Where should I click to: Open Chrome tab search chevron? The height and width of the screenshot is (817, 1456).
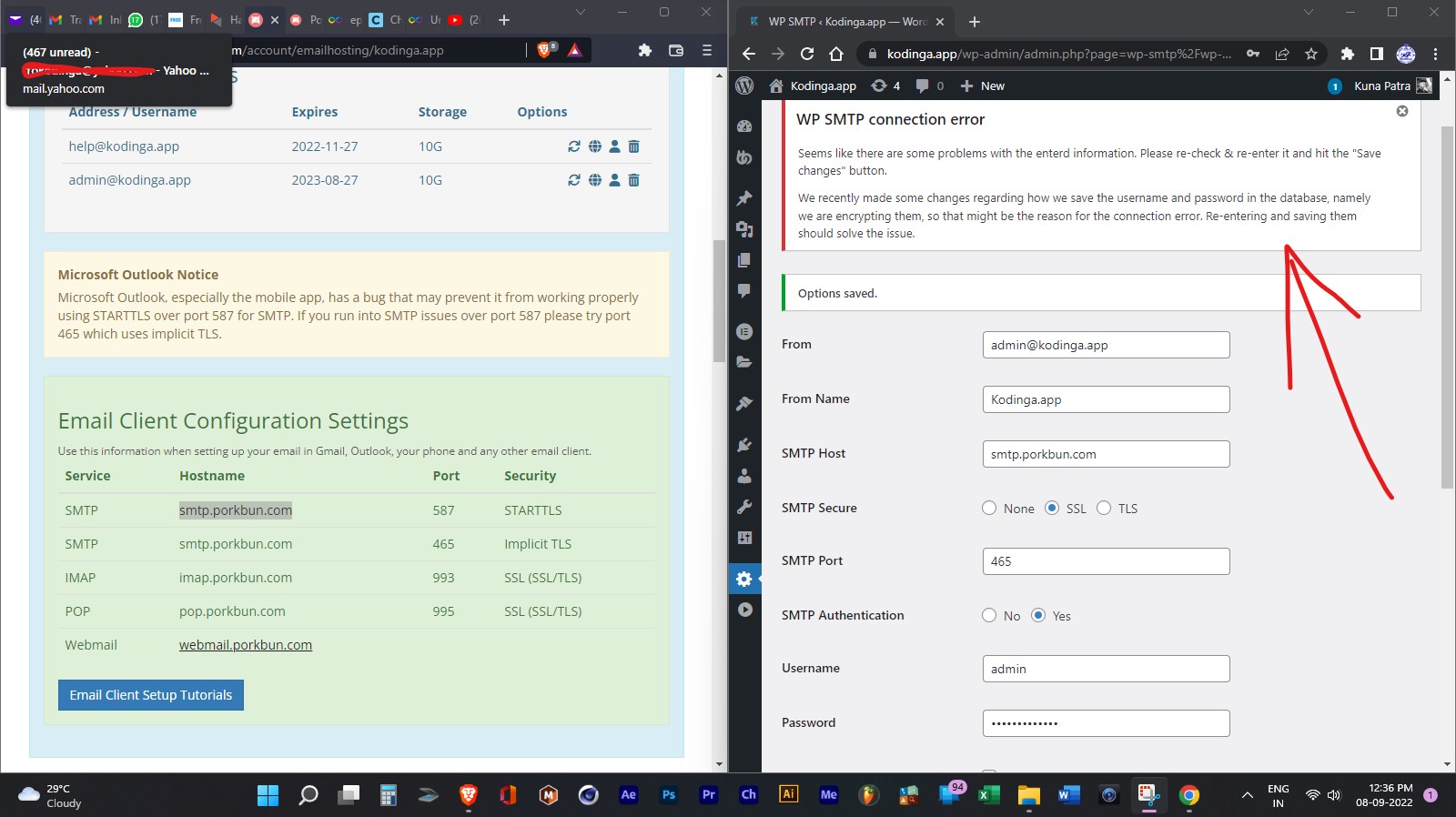[x=1309, y=13]
